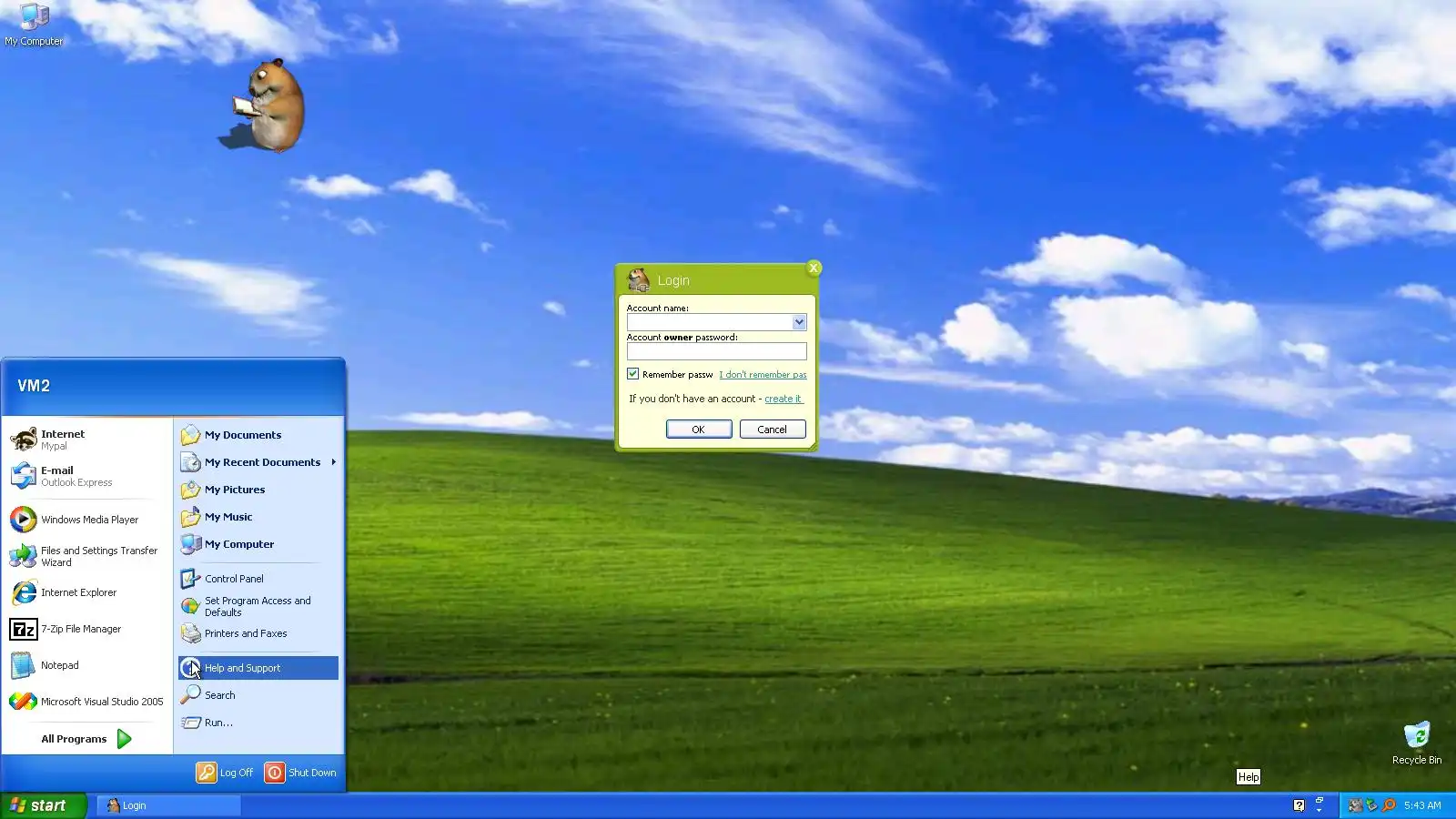Launch Notepad from the Start menu
This screenshot has width=1456, height=819.
pyautogui.click(x=87, y=665)
